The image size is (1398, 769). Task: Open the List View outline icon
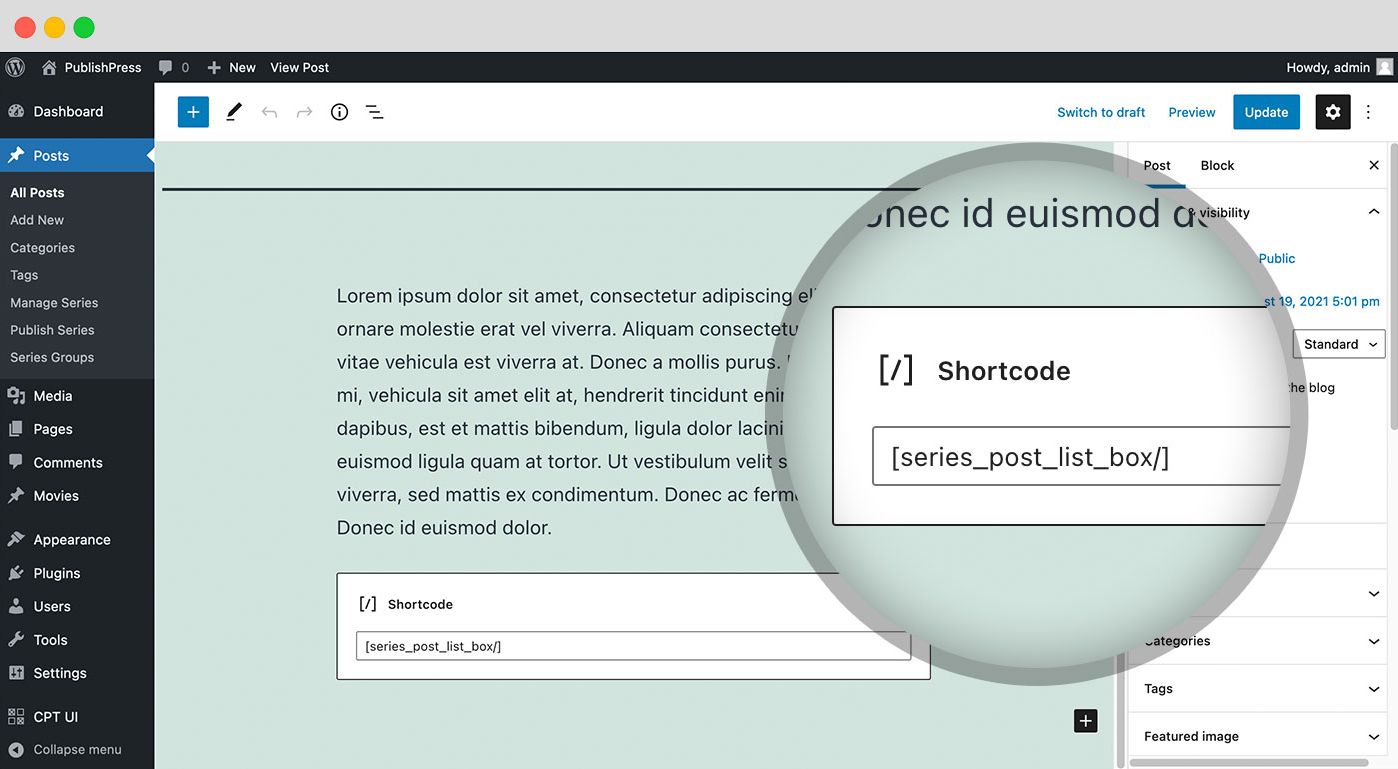point(374,111)
